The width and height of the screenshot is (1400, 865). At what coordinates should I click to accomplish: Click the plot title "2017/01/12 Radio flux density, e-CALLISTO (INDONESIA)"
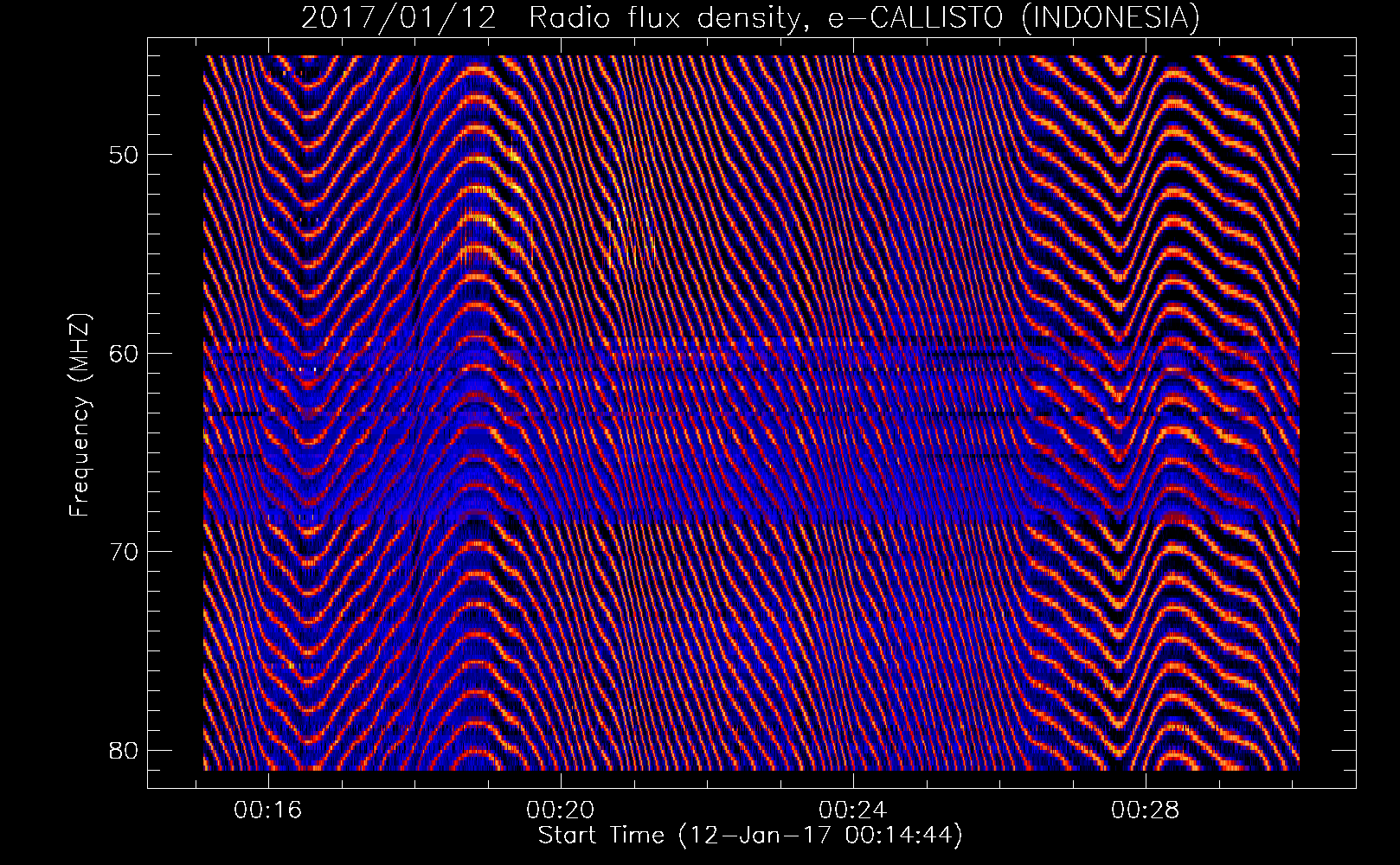point(750,17)
